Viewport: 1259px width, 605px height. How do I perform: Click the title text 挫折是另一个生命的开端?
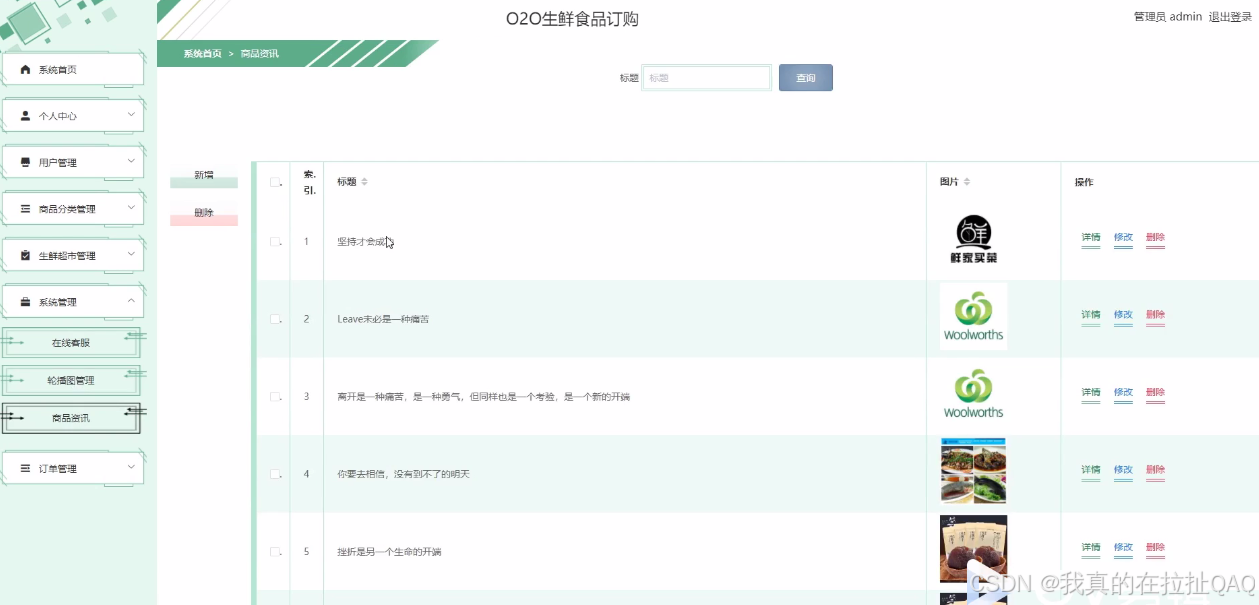389,552
